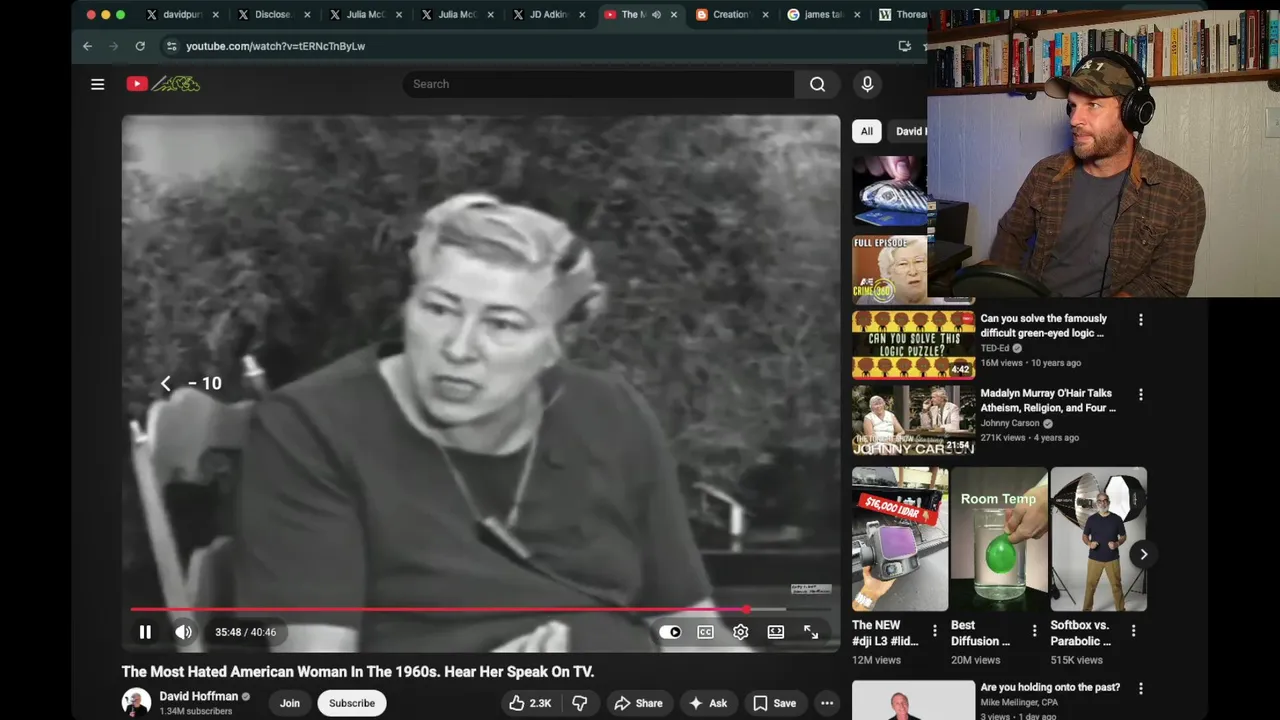Viewport: 1280px width, 720px height.
Task: Click the TED-Ed channel name
Action: [x=995, y=348]
